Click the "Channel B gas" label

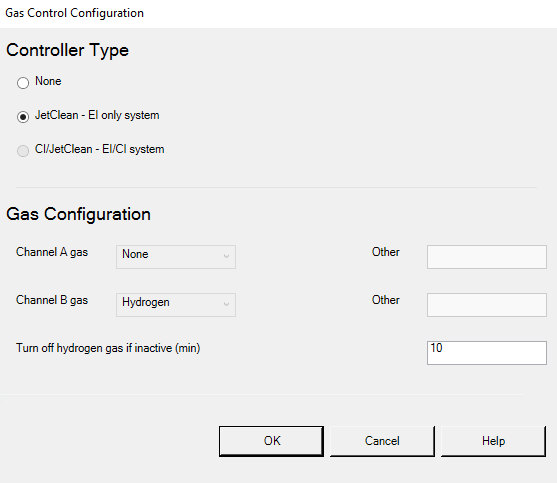[52, 300]
